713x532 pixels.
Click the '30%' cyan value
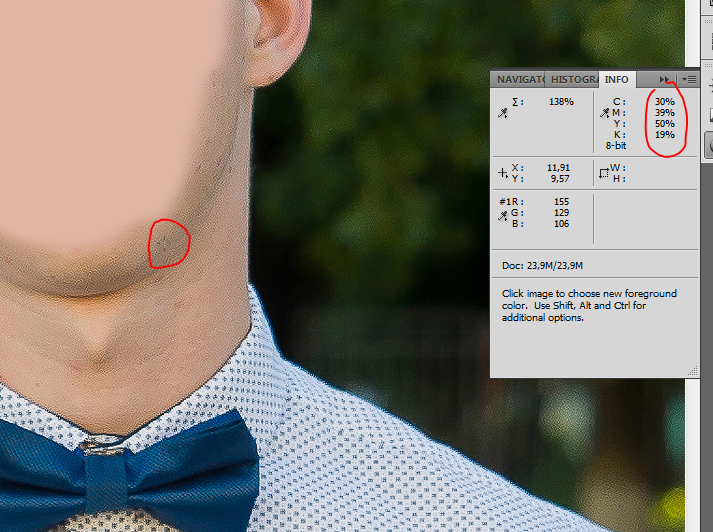coord(664,101)
